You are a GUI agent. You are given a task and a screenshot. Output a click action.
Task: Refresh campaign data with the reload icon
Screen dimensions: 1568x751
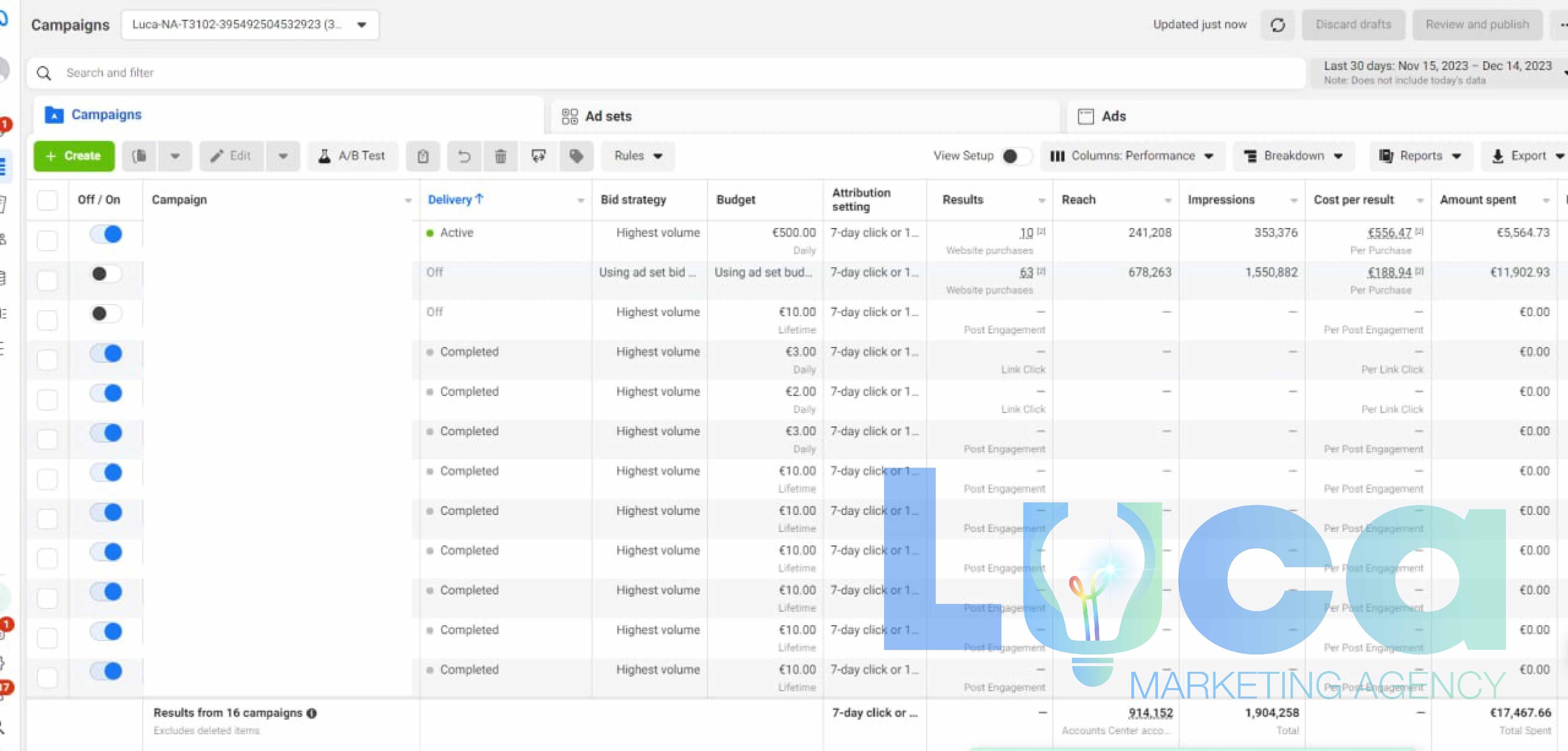point(1278,25)
